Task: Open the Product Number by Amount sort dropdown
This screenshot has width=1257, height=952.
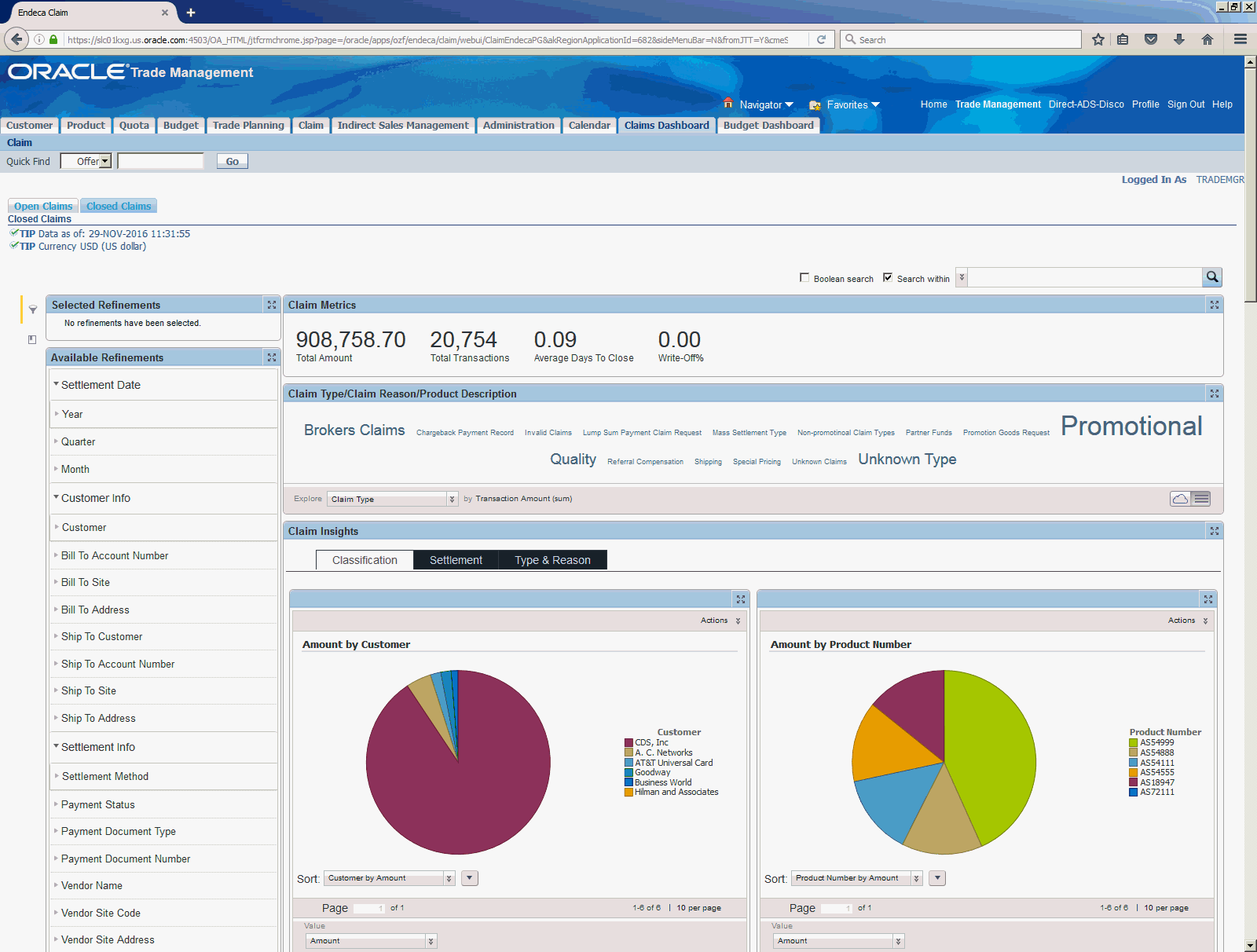Action: [857, 878]
